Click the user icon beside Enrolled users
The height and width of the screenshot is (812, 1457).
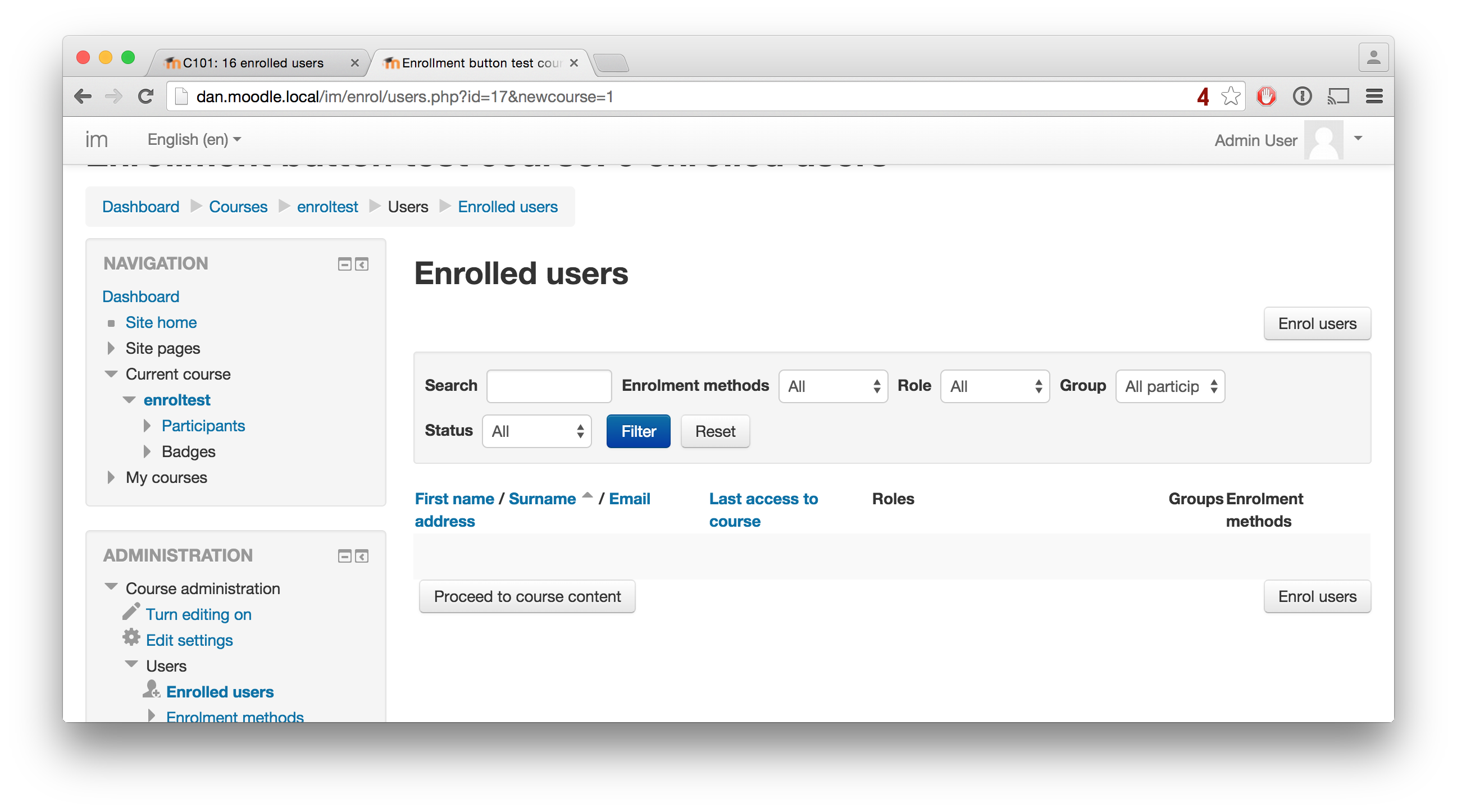(151, 689)
